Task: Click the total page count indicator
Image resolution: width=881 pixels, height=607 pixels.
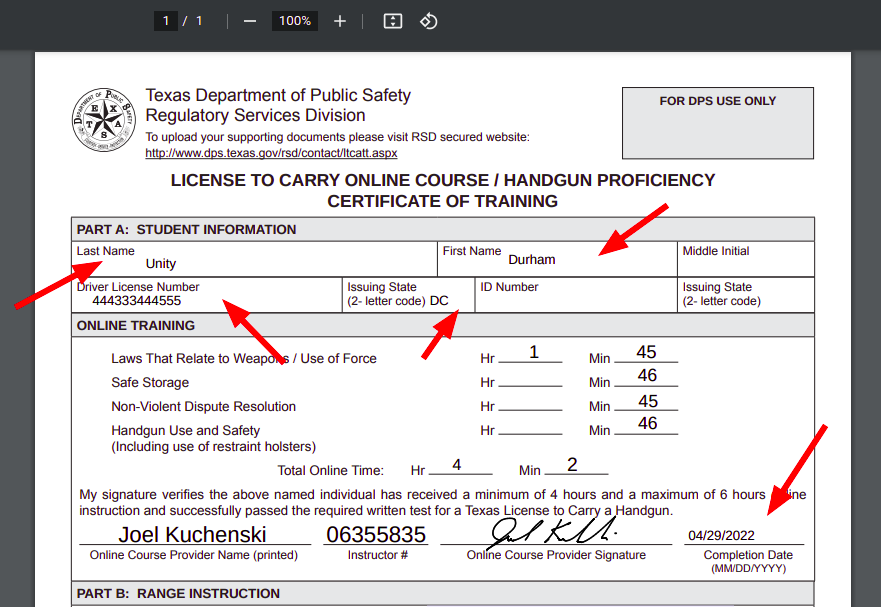Action: tap(199, 21)
